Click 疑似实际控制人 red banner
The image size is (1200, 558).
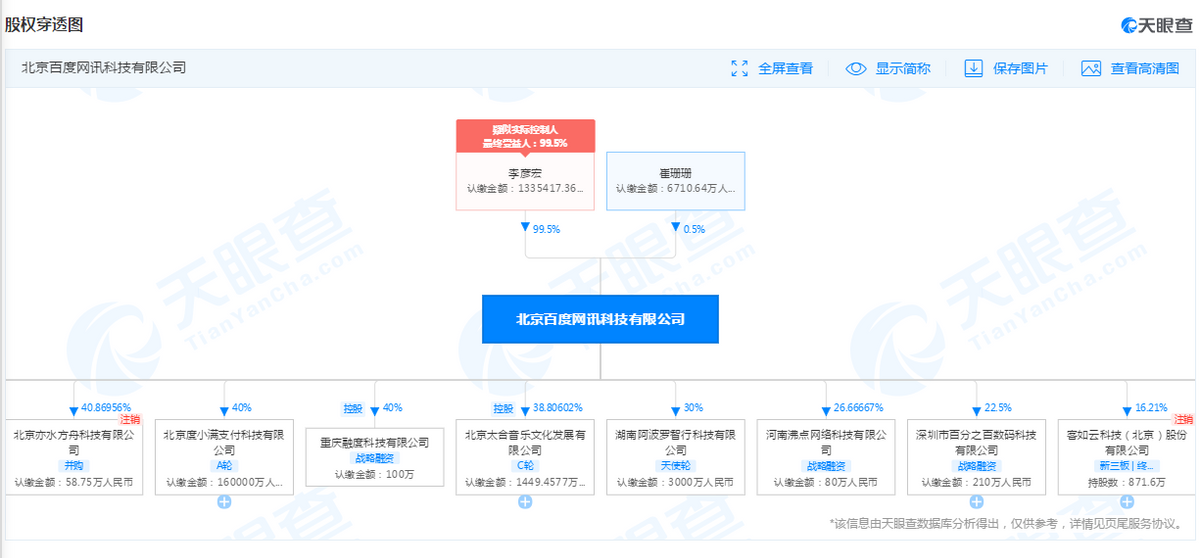(525, 136)
